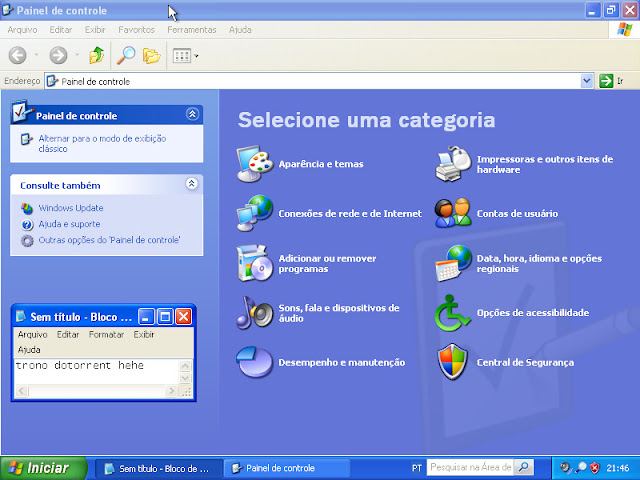This screenshot has height=480, width=640.
Task: Click Alternar para o modo de exibição clássico
Action: point(102,144)
